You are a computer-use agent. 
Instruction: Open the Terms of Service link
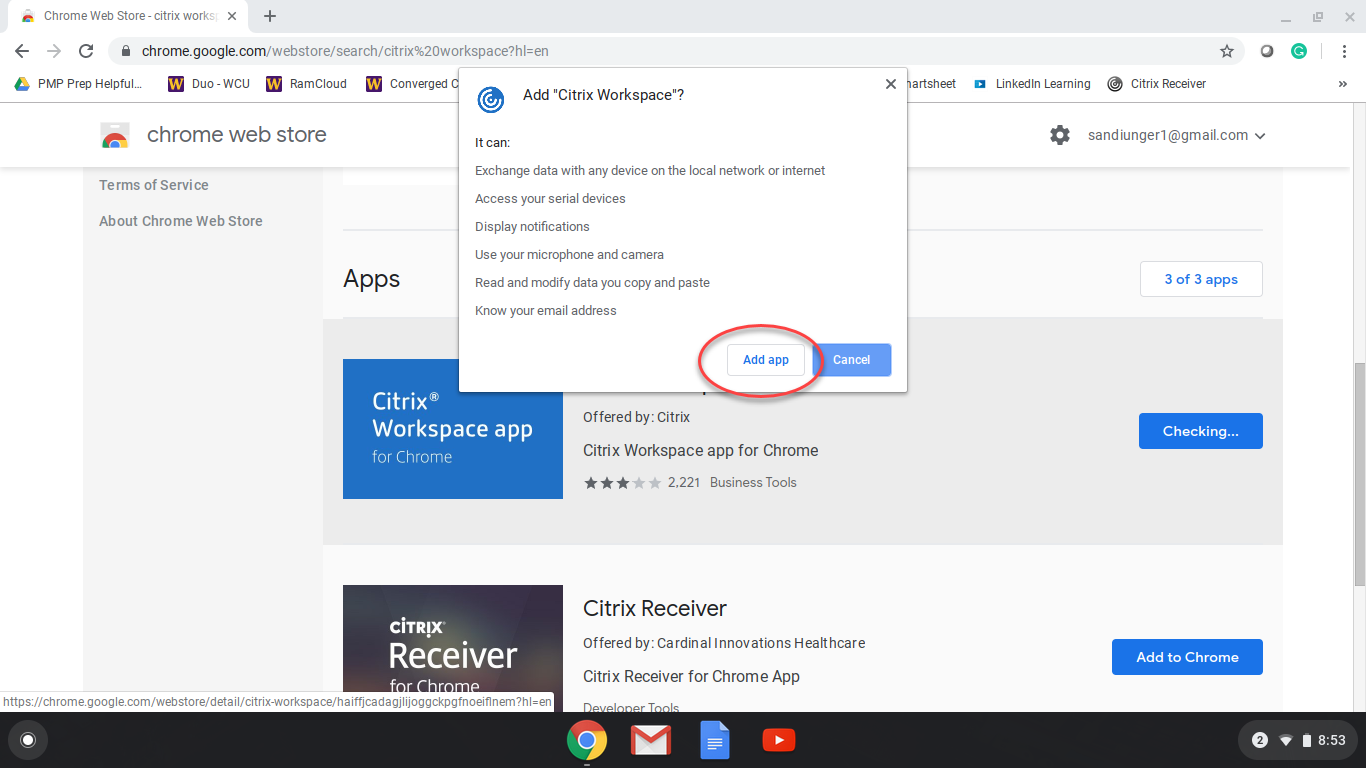pos(154,185)
